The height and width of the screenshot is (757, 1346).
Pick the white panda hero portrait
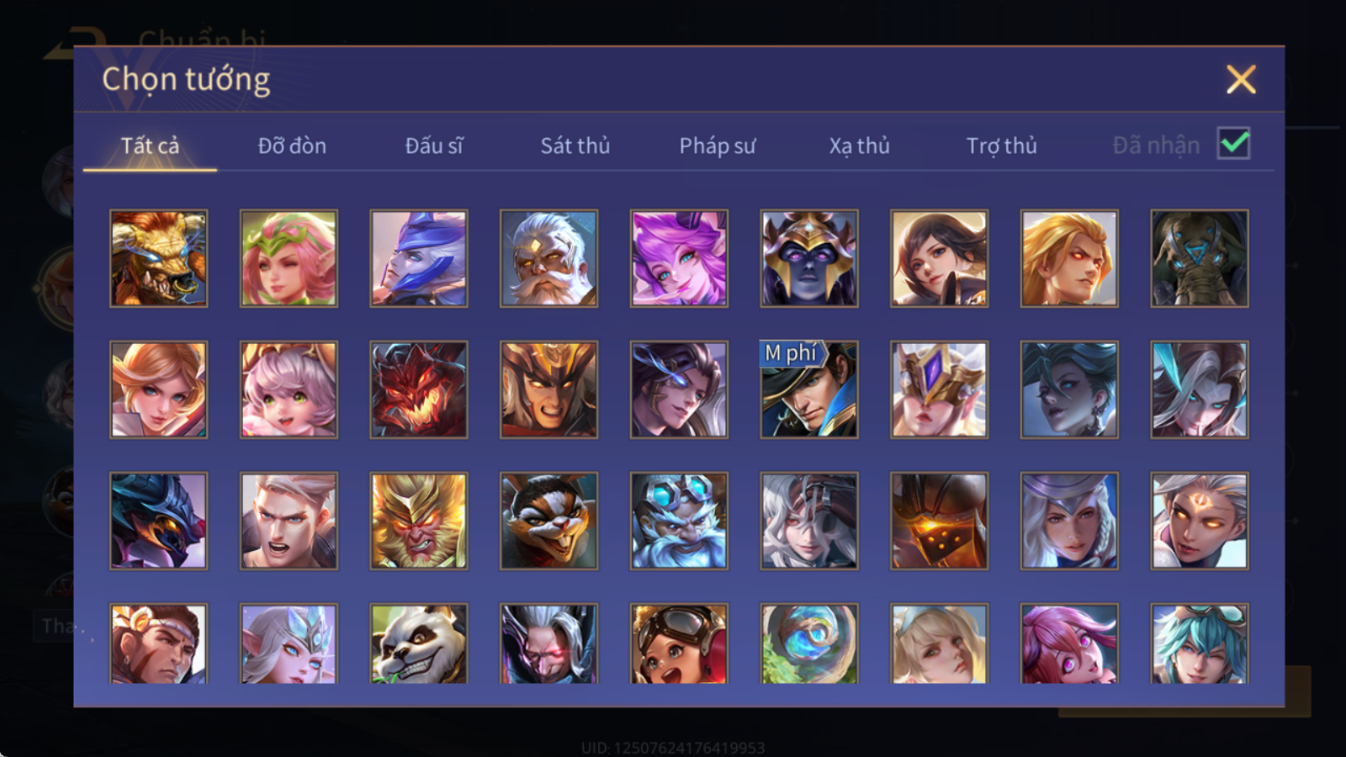(419, 644)
